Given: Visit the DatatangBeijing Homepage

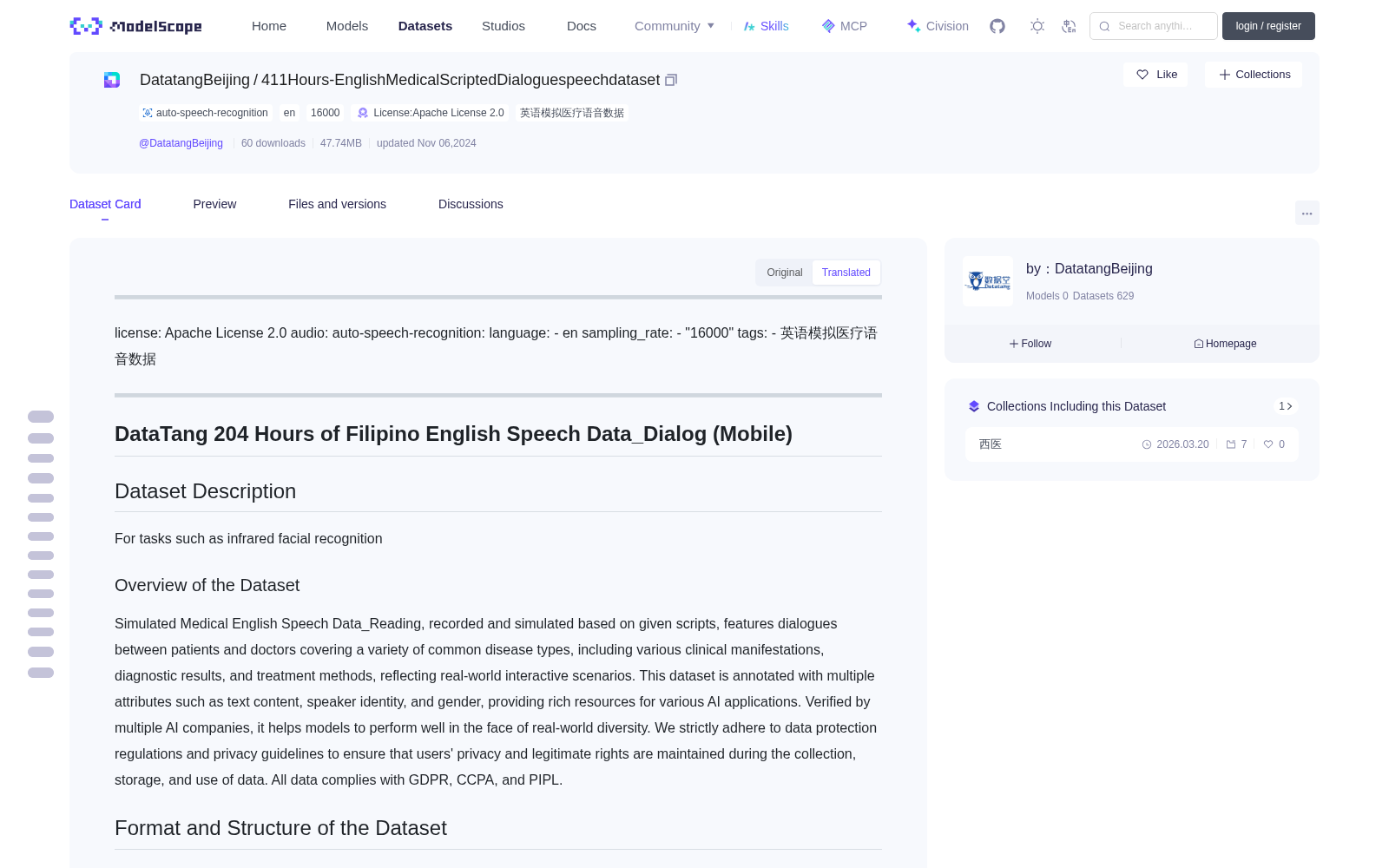Looking at the screenshot, I should 1225,344.
